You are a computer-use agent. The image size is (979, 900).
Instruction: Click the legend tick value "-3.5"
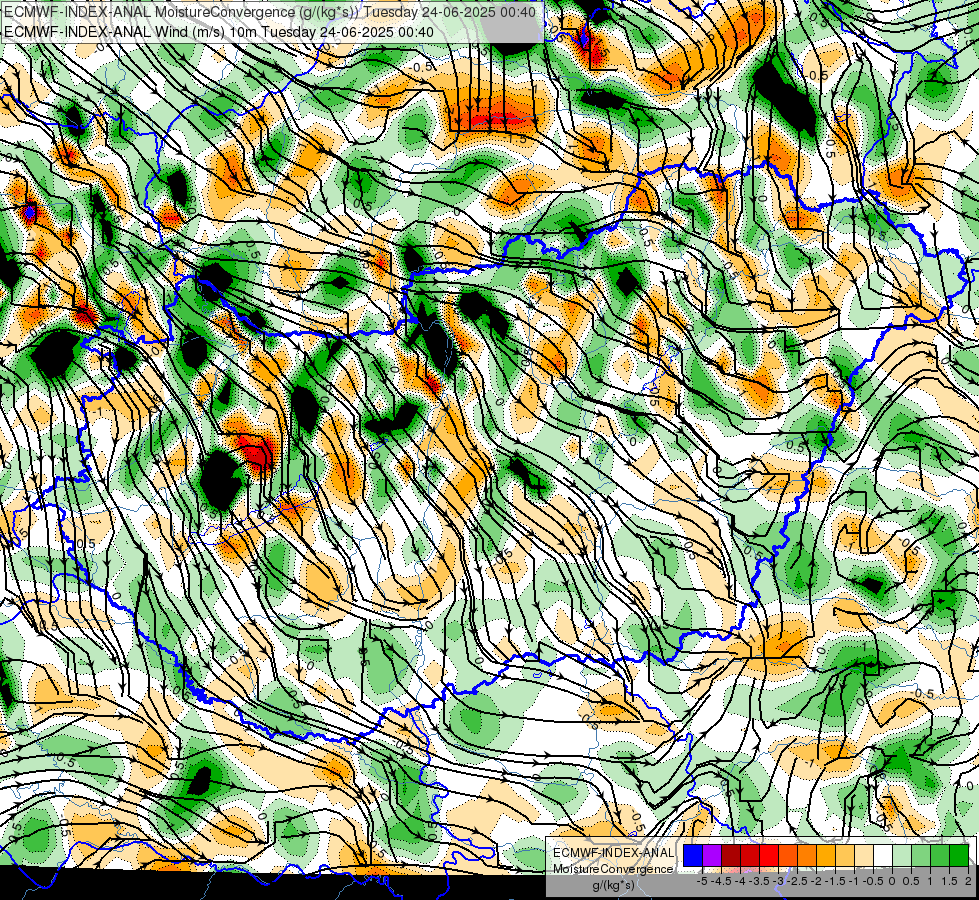click(760, 881)
